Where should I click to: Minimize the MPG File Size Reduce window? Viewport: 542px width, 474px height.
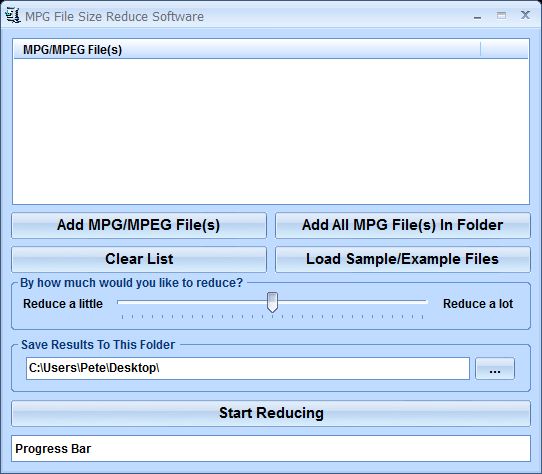tap(478, 17)
